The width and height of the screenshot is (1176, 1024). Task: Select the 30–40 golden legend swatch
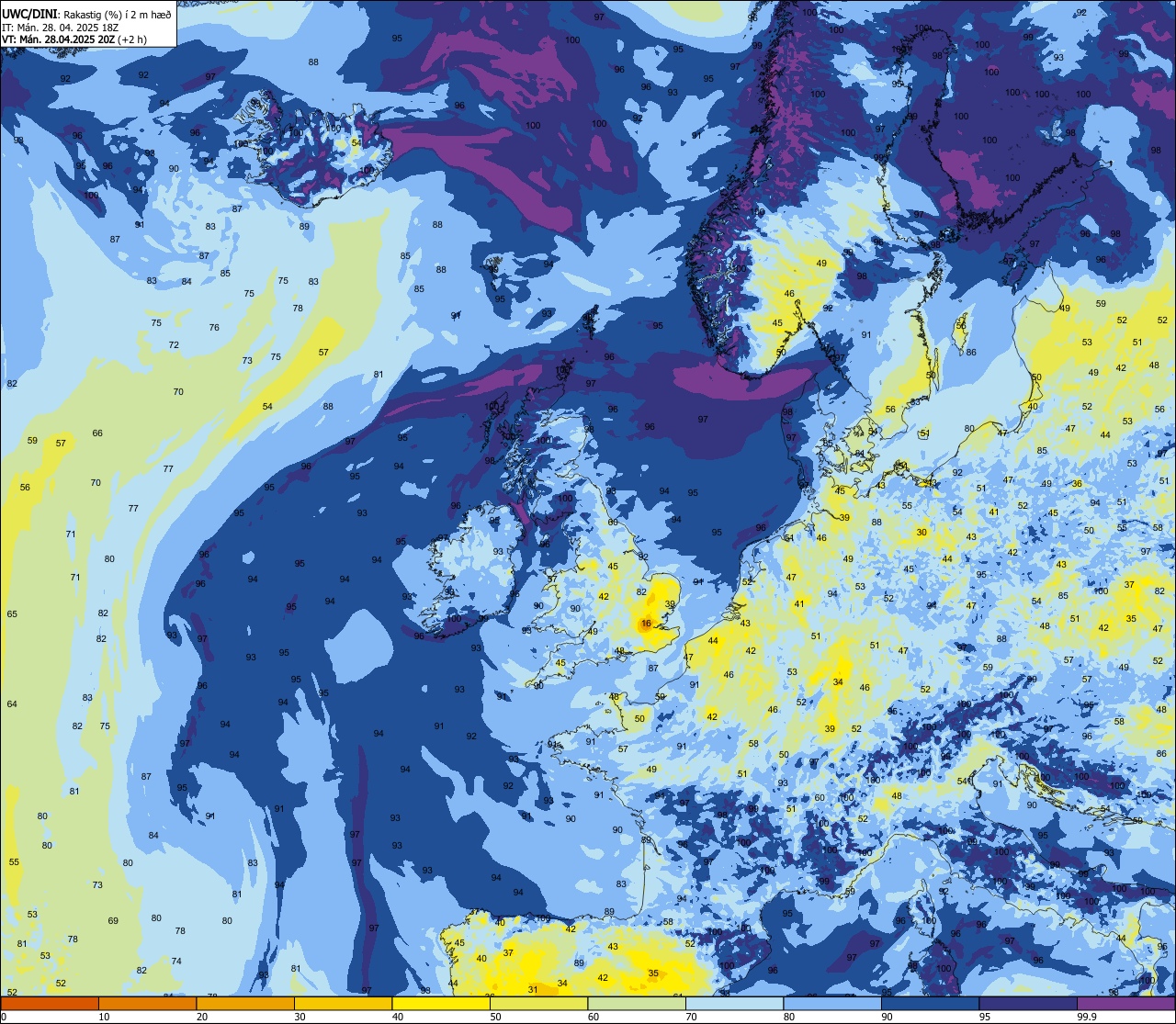coord(343,1003)
